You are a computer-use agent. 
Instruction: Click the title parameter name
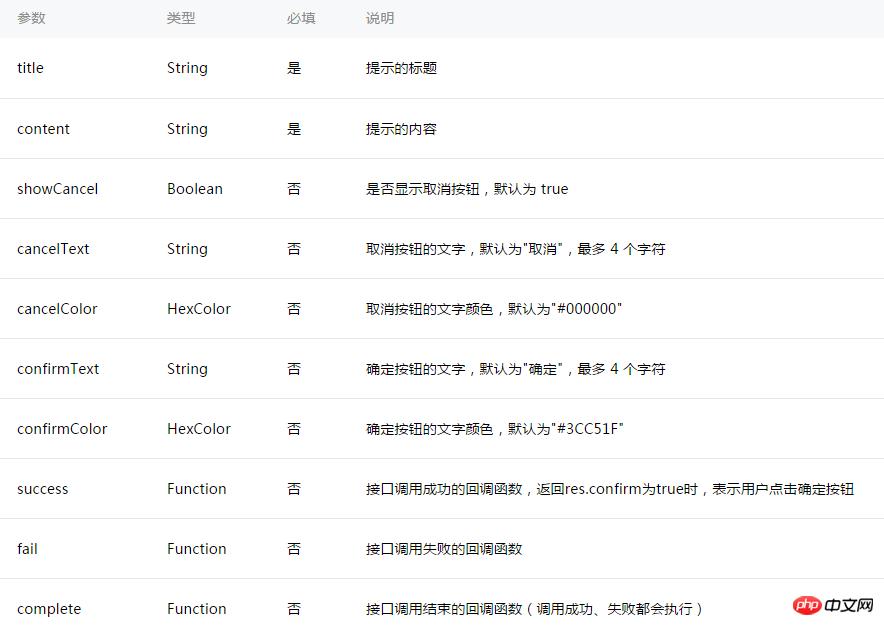[30, 68]
